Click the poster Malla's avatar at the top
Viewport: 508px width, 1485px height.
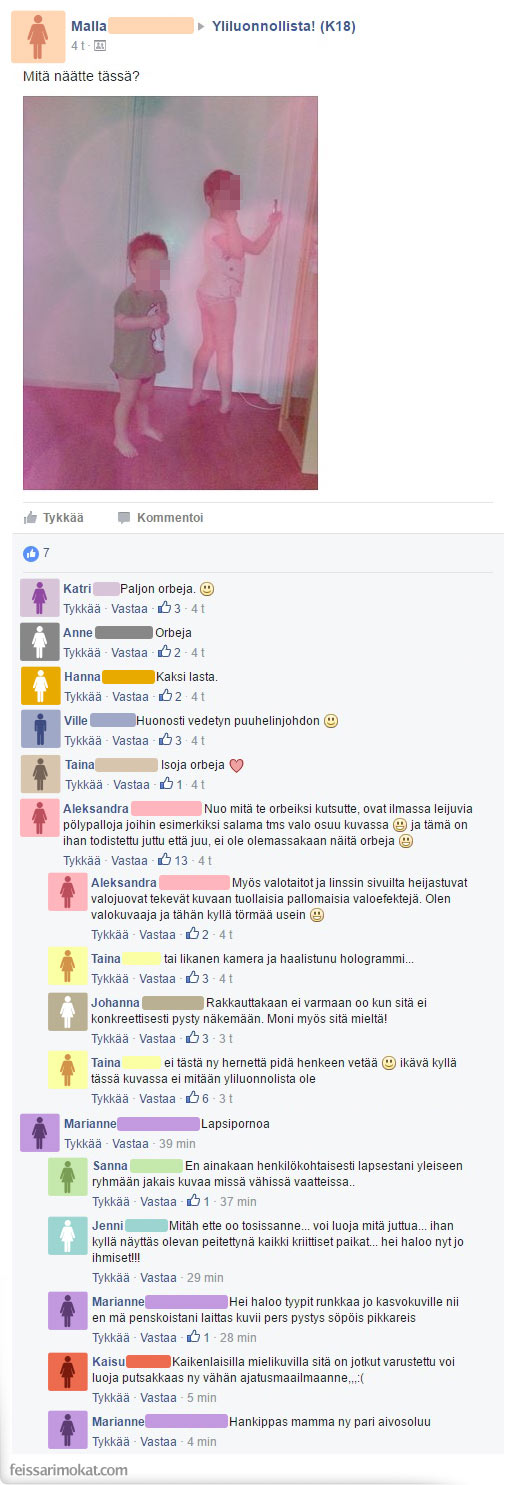click(x=39, y=36)
